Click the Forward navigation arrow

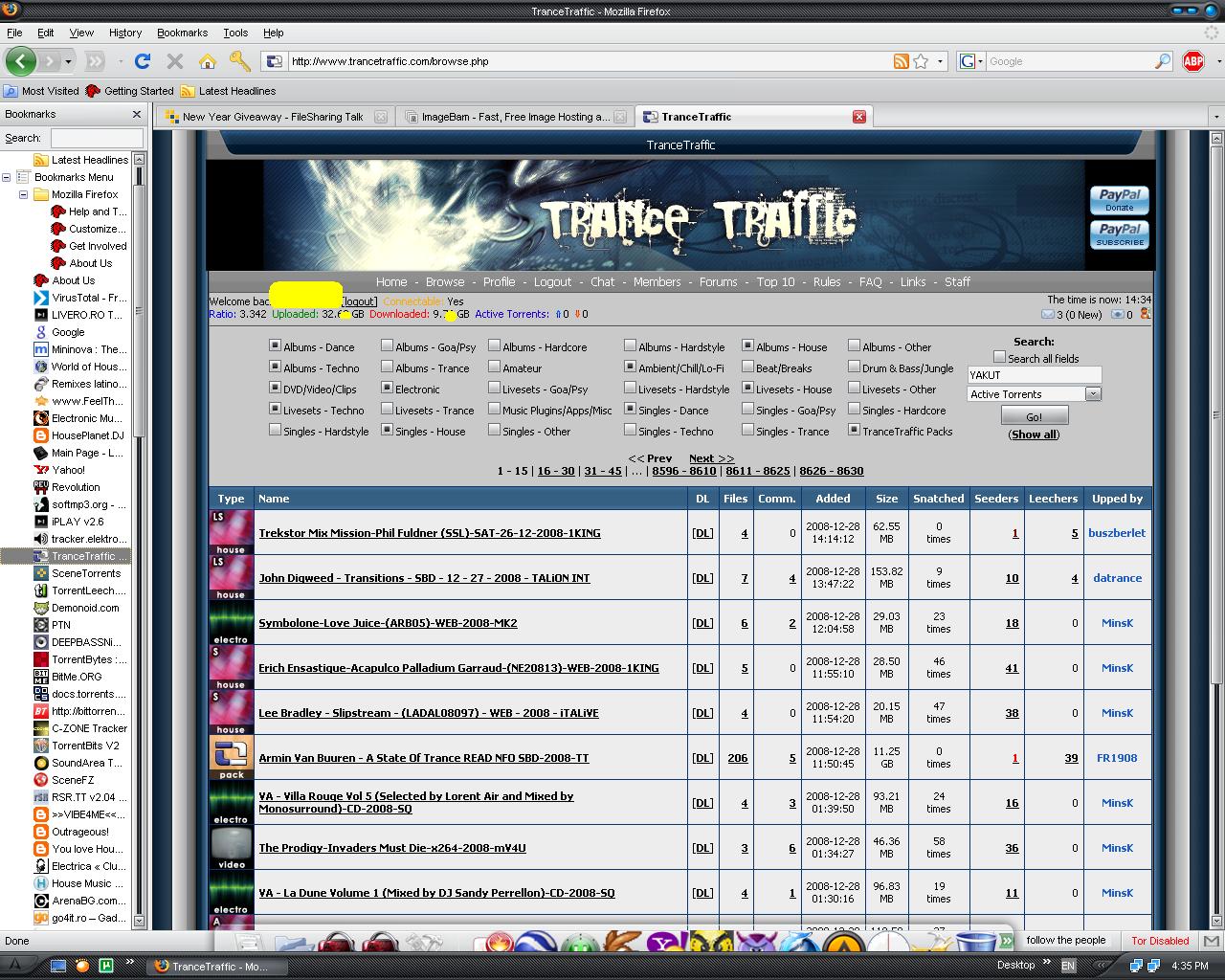(x=50, y=61)
